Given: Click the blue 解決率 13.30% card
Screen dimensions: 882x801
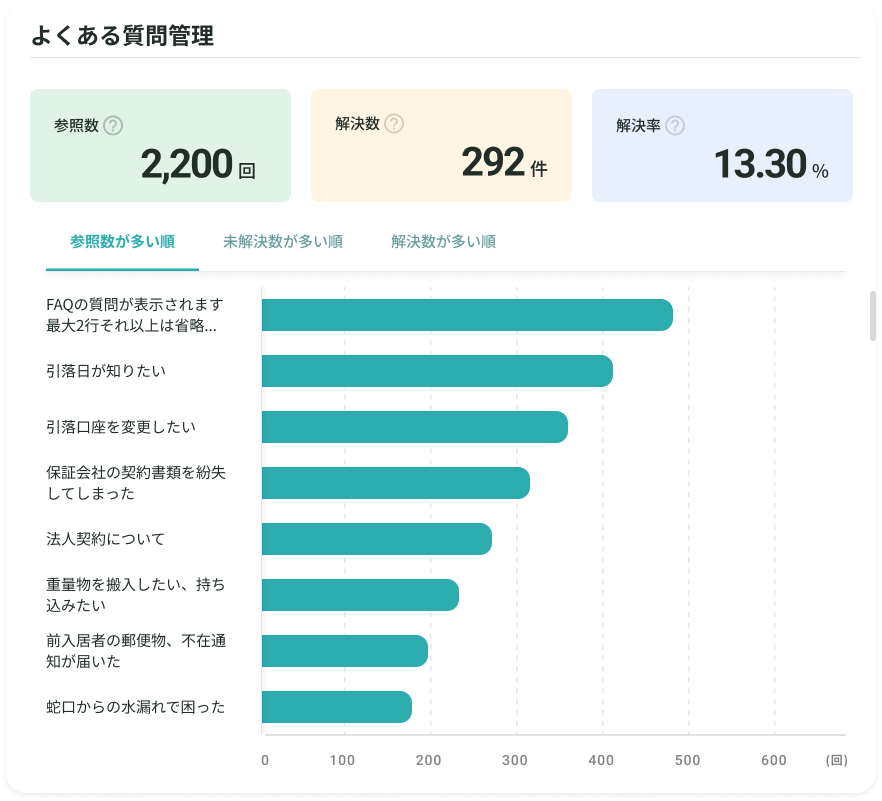Looking at the screenshot, I should 722,145.
